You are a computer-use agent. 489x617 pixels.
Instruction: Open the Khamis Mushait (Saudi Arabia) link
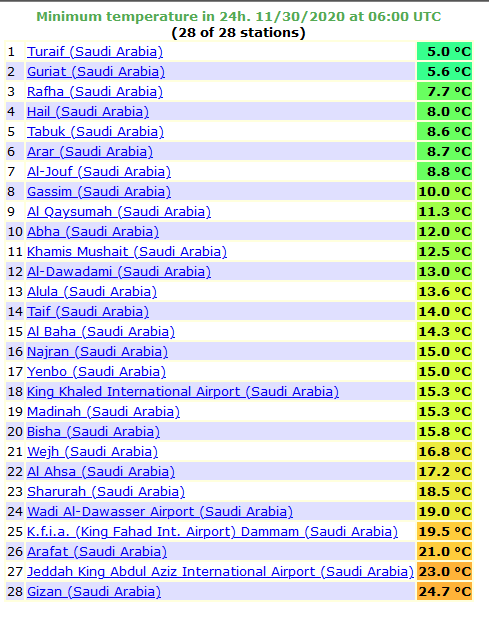tap(127, 251)
